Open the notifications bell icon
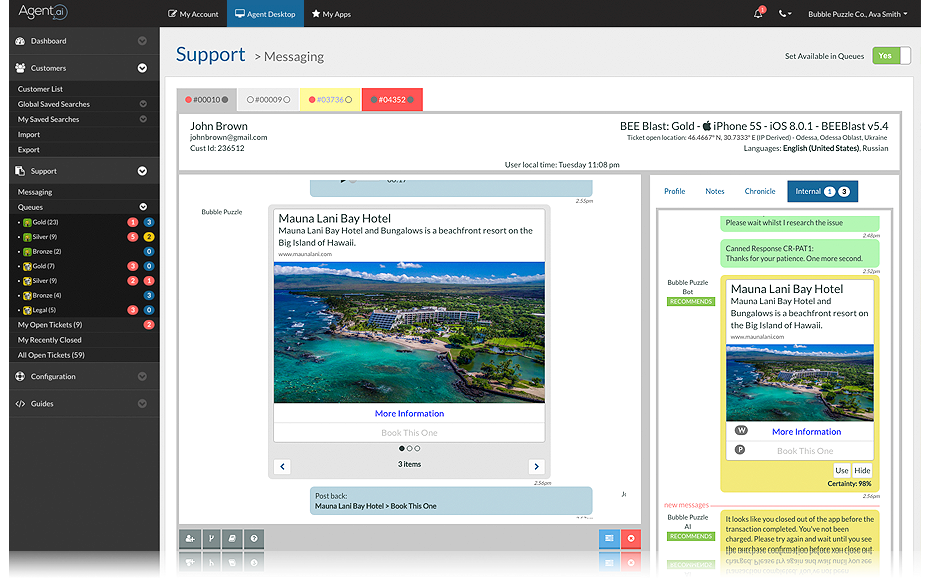 [758, 13]
